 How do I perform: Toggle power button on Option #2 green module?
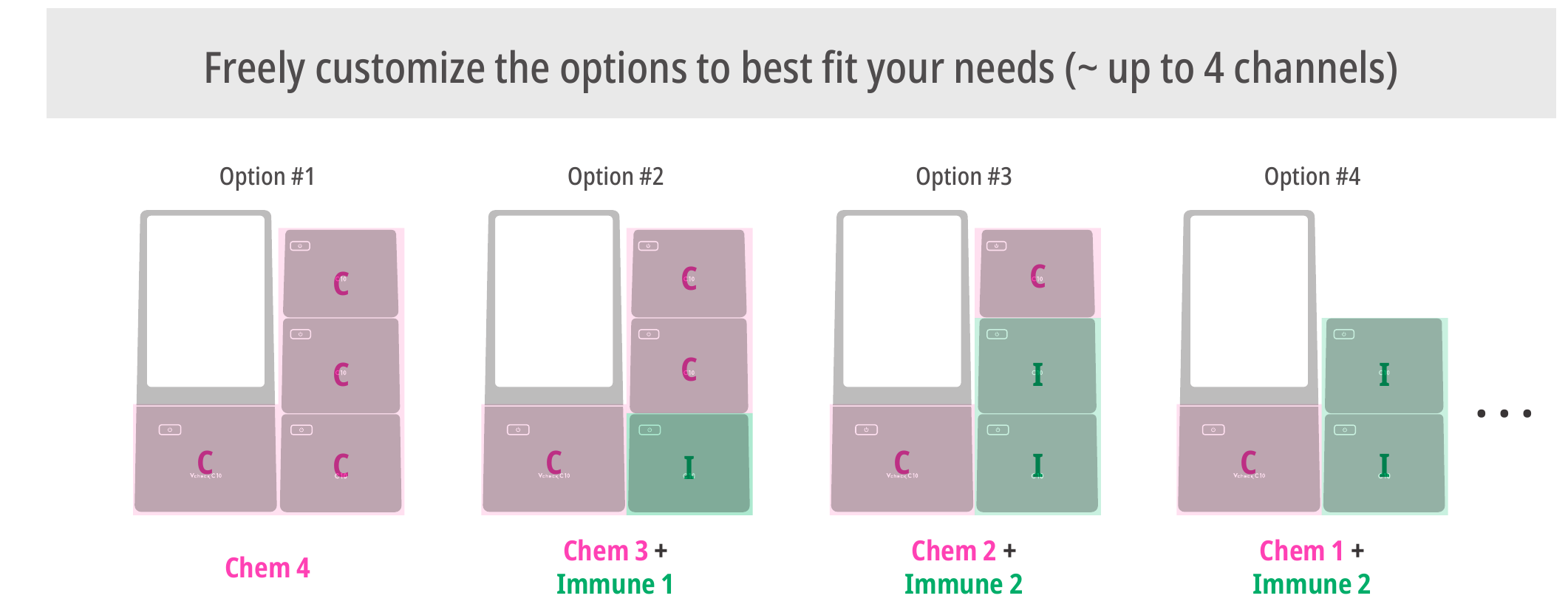(650, 430)
